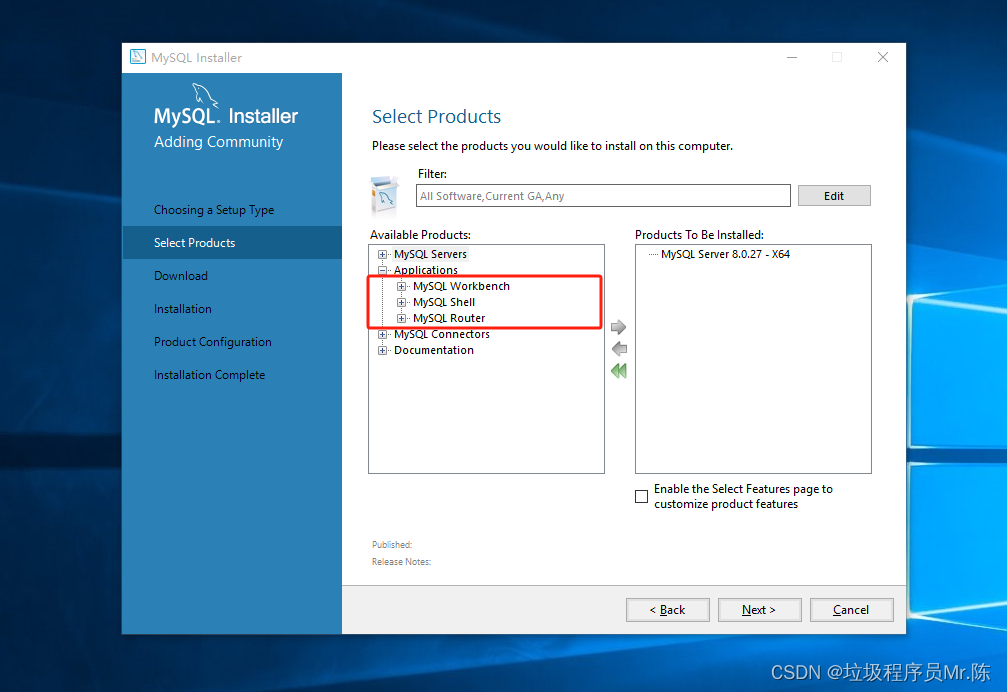The height and width of the screenshot is (692, 1007).
Task: Click the Back button
Action: (x=667, y=610)
